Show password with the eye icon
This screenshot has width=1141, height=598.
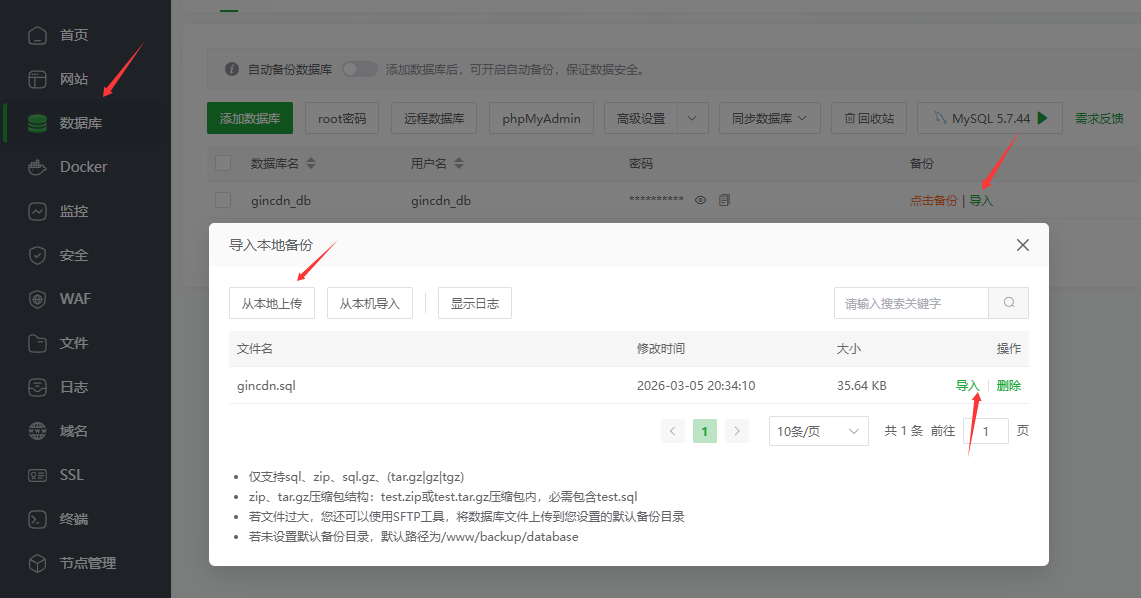pyautogui.click(x=701, y=200)
